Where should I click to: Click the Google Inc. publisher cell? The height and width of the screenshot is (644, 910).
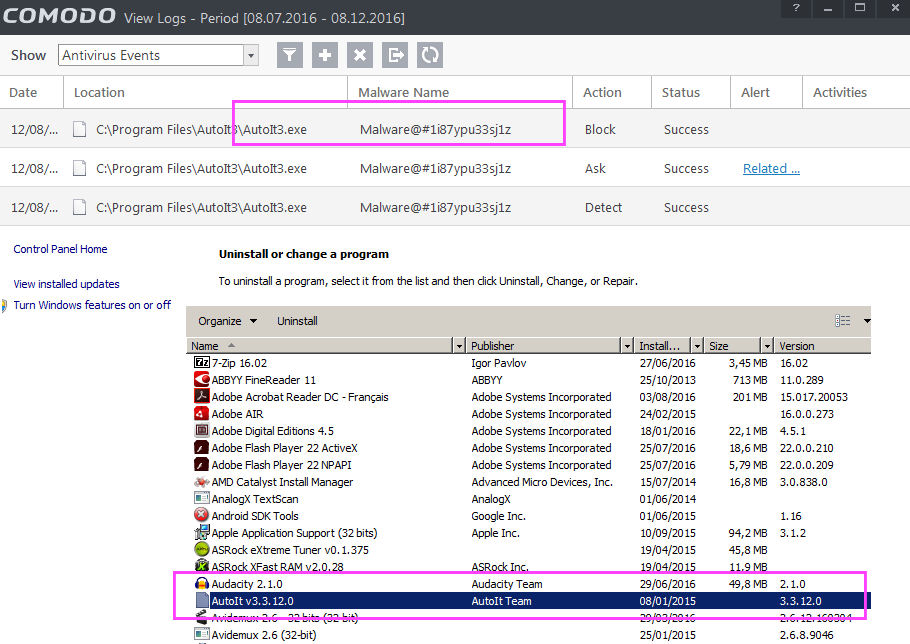click(499, 516)
